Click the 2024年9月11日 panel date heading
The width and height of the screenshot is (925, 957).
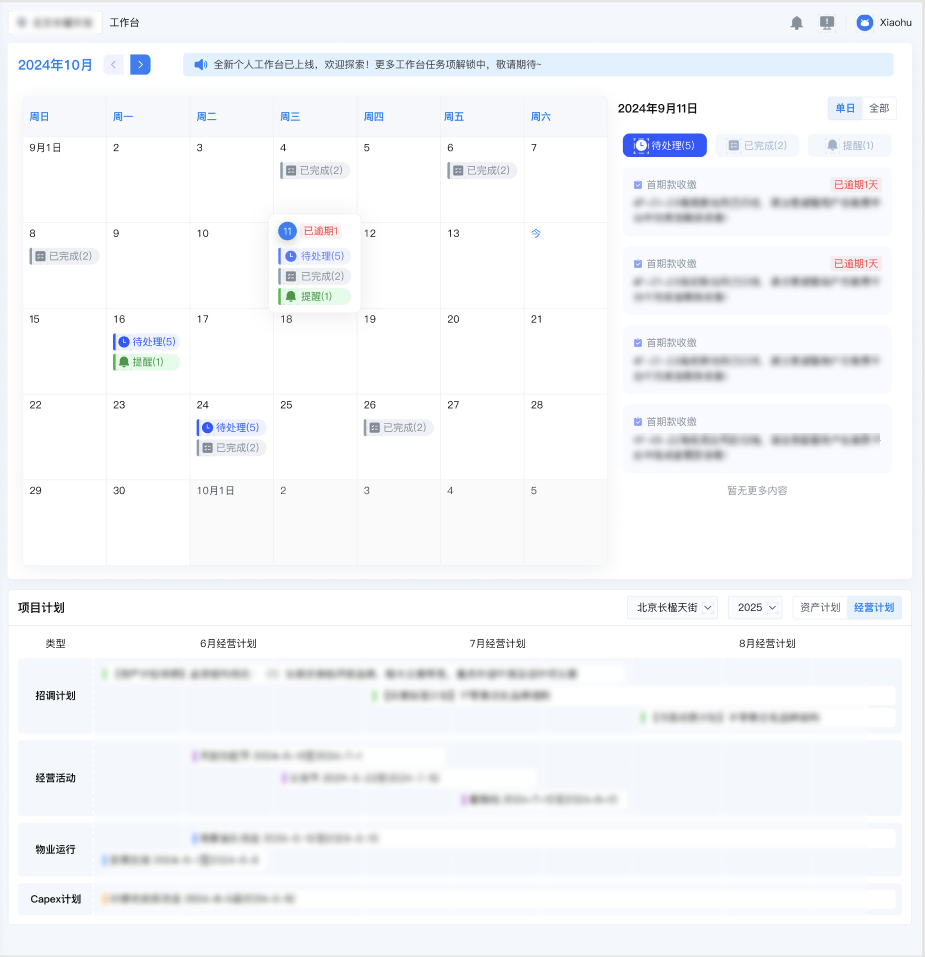coord(657,109)
